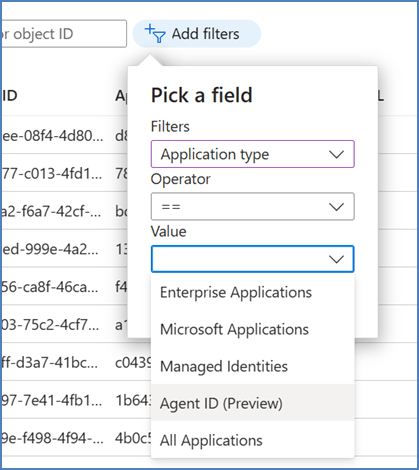Click the Value dropdown chevron
Viewport: 419px width, 470px height.
pos(336,259)
